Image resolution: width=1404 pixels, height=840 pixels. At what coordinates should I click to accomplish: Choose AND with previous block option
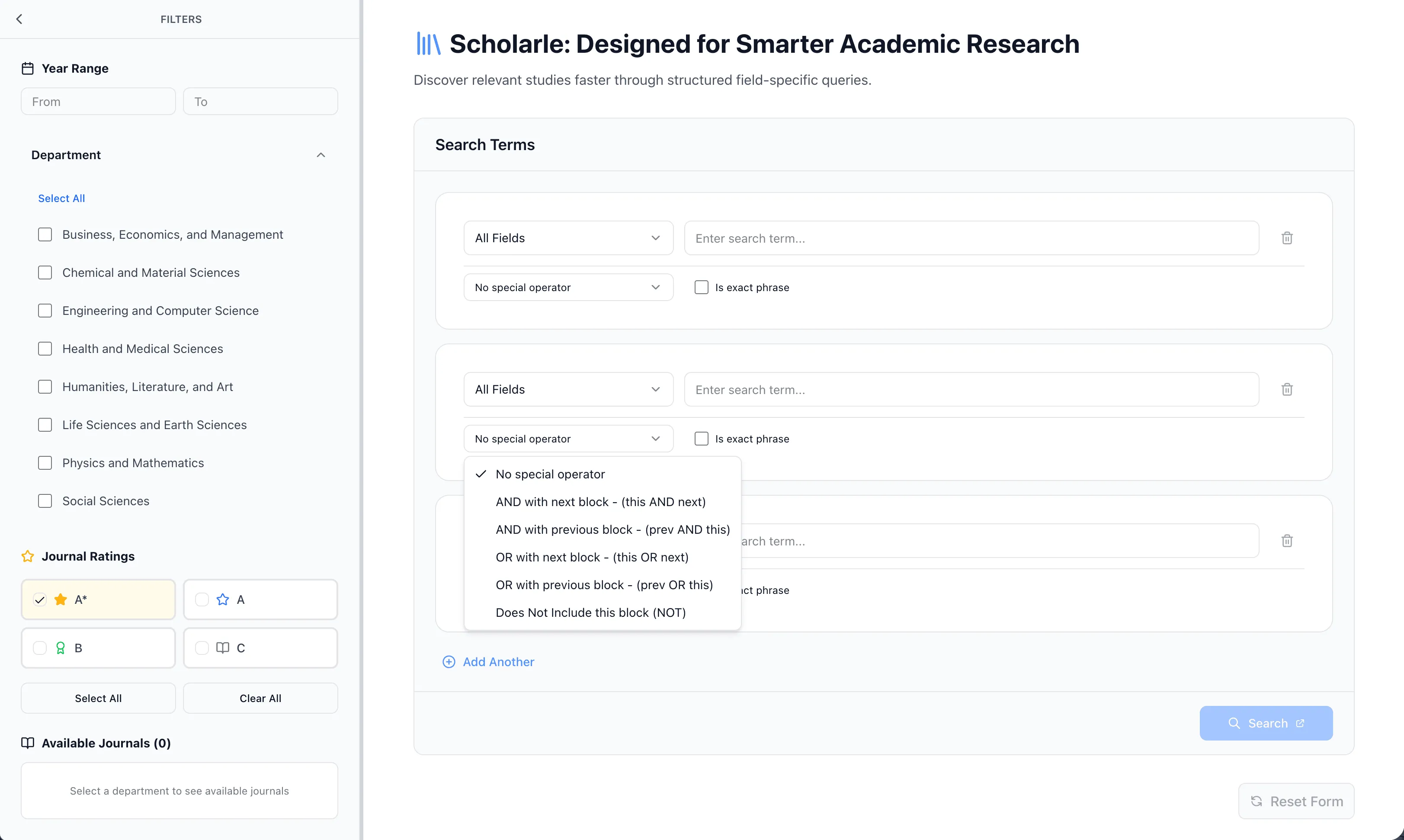(602, 530)
